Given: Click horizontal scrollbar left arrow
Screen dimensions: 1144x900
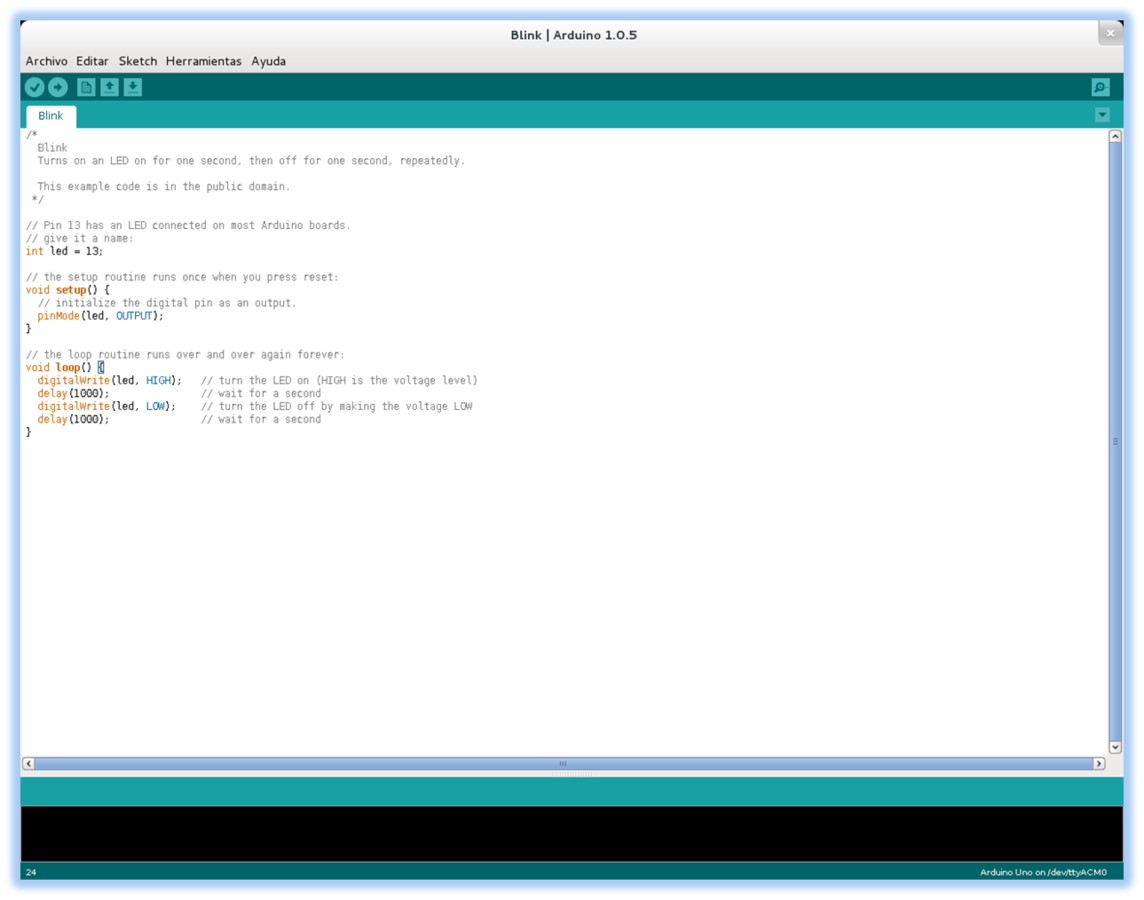Looking at the screenshot, I should [28, 764].
